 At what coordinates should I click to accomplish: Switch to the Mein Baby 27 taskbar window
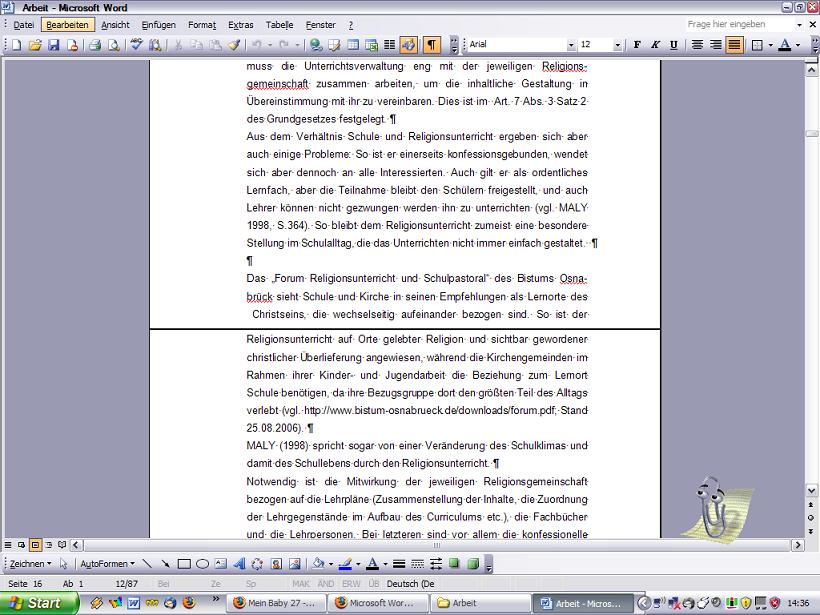pyautogui.click(x=273, y=603)
